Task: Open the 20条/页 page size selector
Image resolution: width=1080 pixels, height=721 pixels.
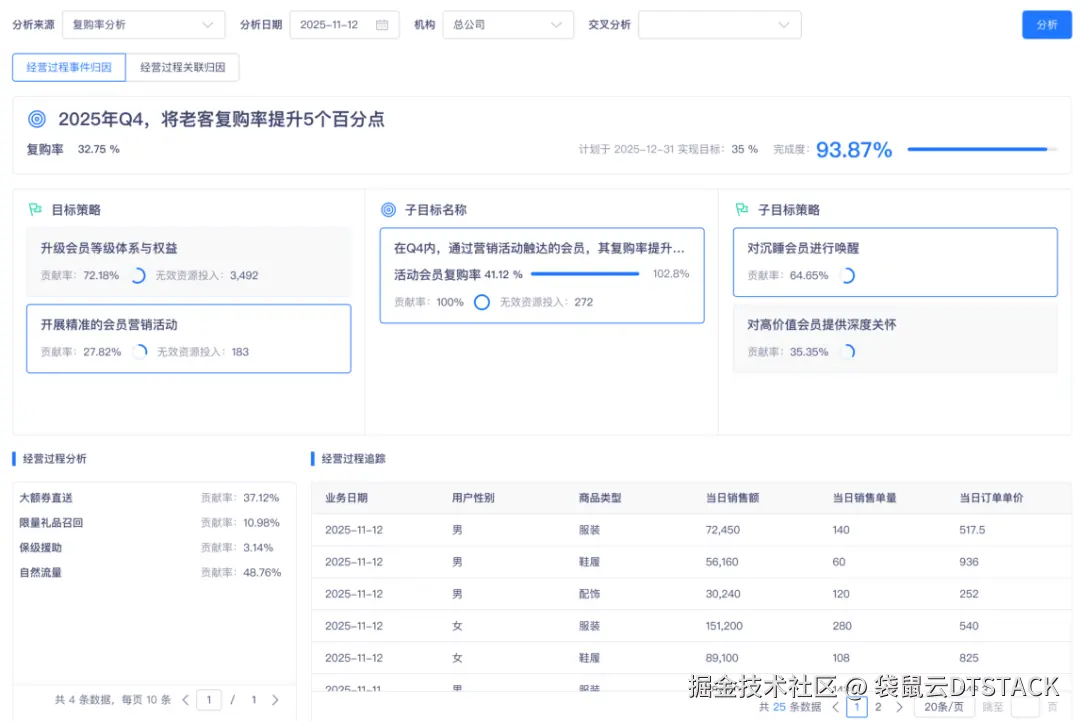Action: [x=944, y=707]
